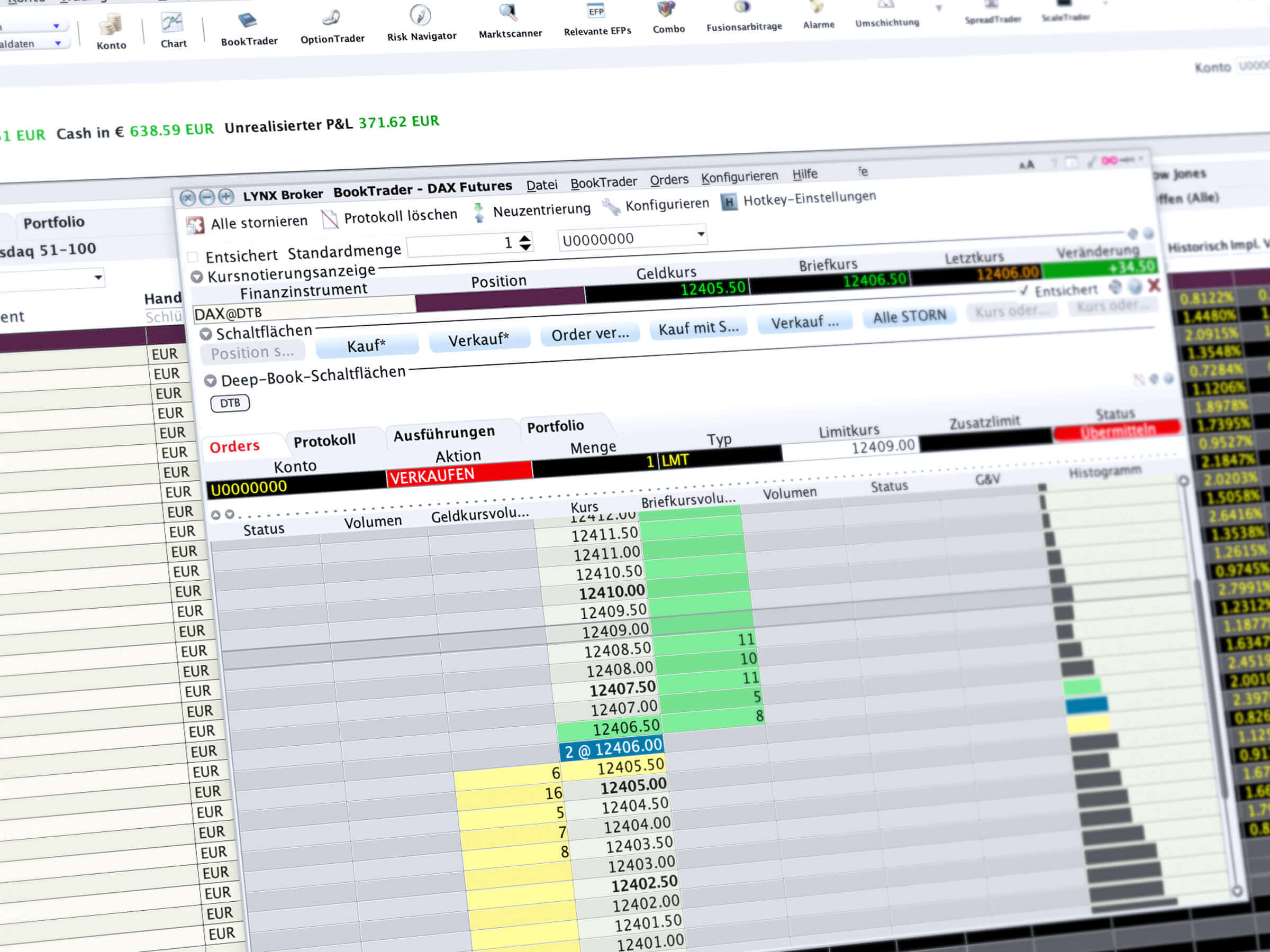The image size is (1270, 952).
Task: Open the BookTrader menu
Action: pyautogui.click(x=603, y=182)
